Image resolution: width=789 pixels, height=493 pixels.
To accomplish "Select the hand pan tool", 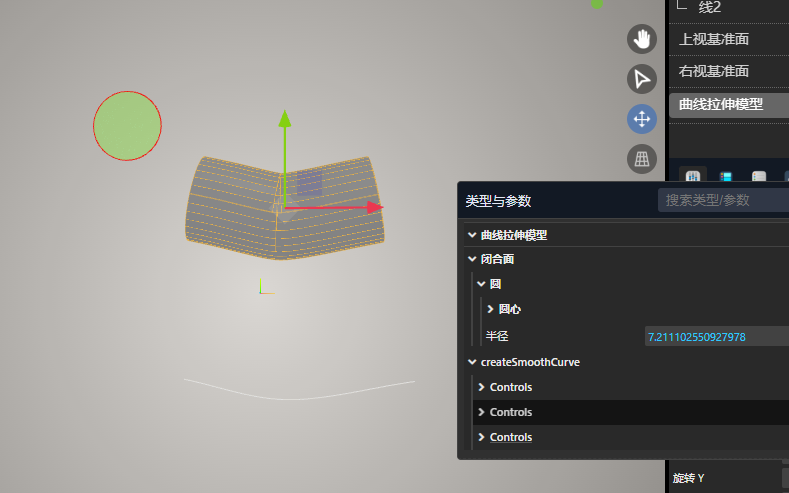I will coord(641,40).
